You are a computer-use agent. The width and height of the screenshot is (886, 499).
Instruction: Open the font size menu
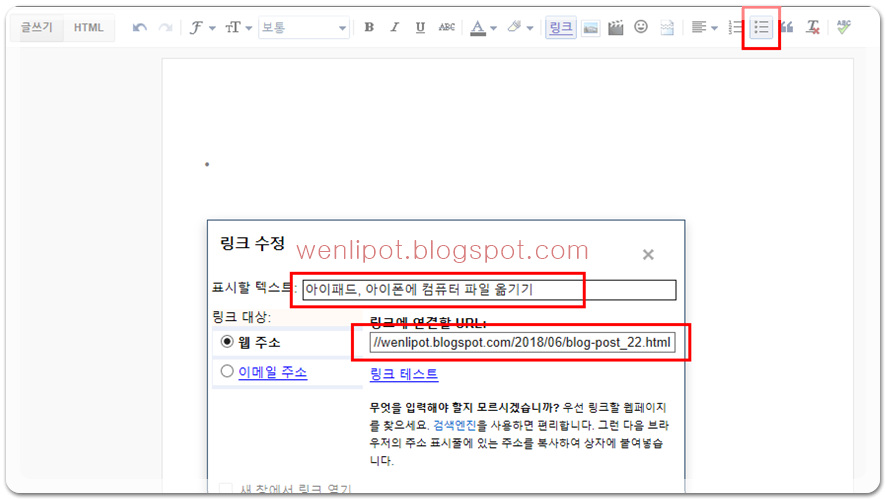(x=238, y=27)
